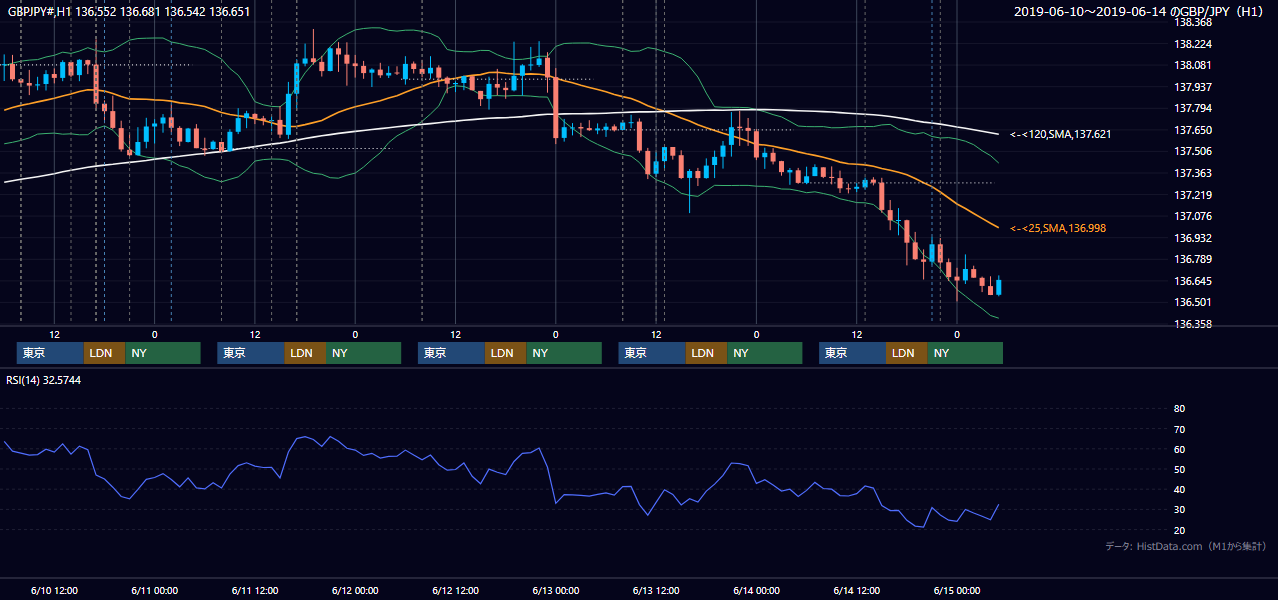Screen dimensions: 1278x600
Task: Click RSI scale level 30
Action: click(x=1179, y=510)
